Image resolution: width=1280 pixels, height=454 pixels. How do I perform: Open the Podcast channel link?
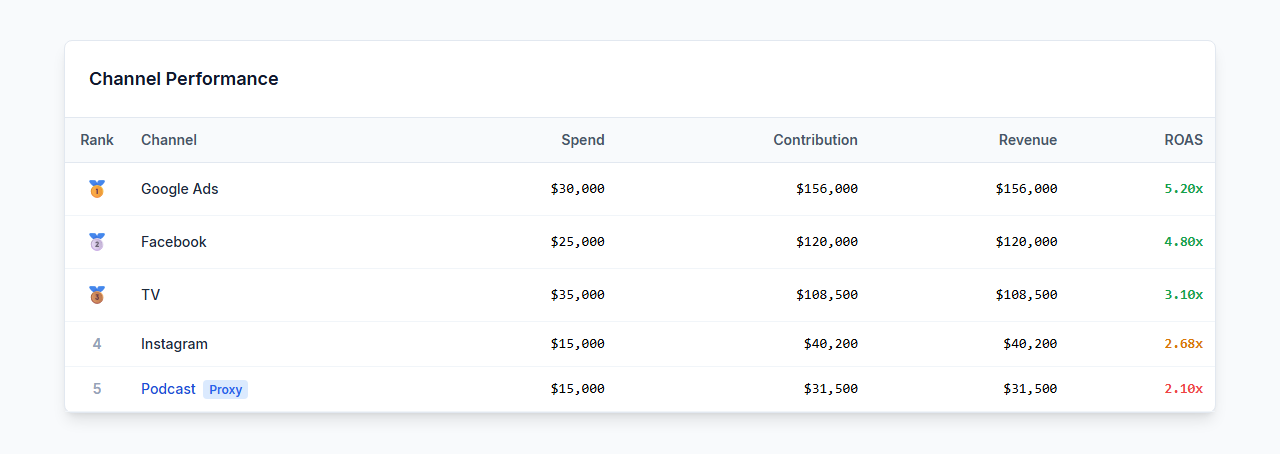(168, 389)
